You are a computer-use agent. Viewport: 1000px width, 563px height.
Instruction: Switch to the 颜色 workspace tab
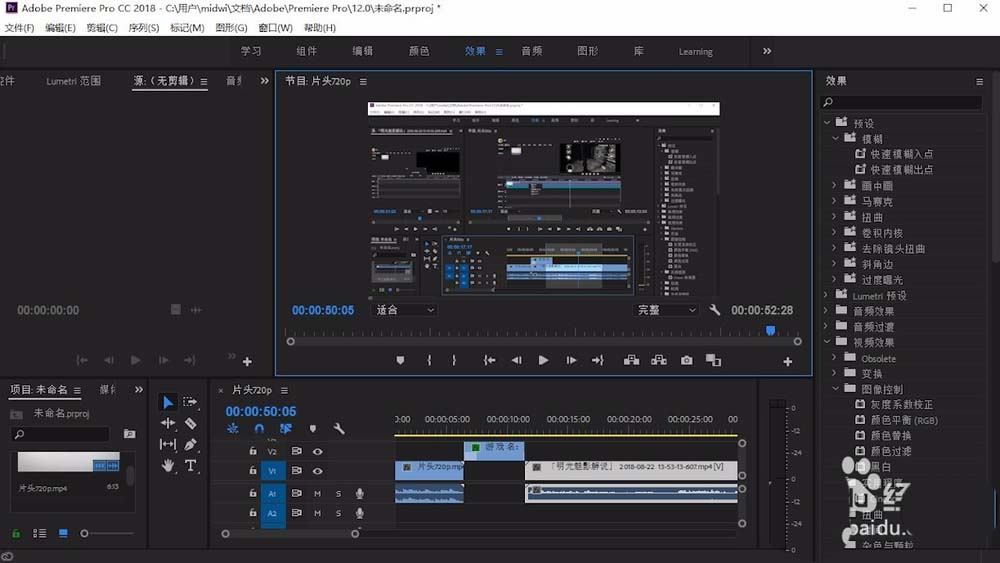coord(419,51)
